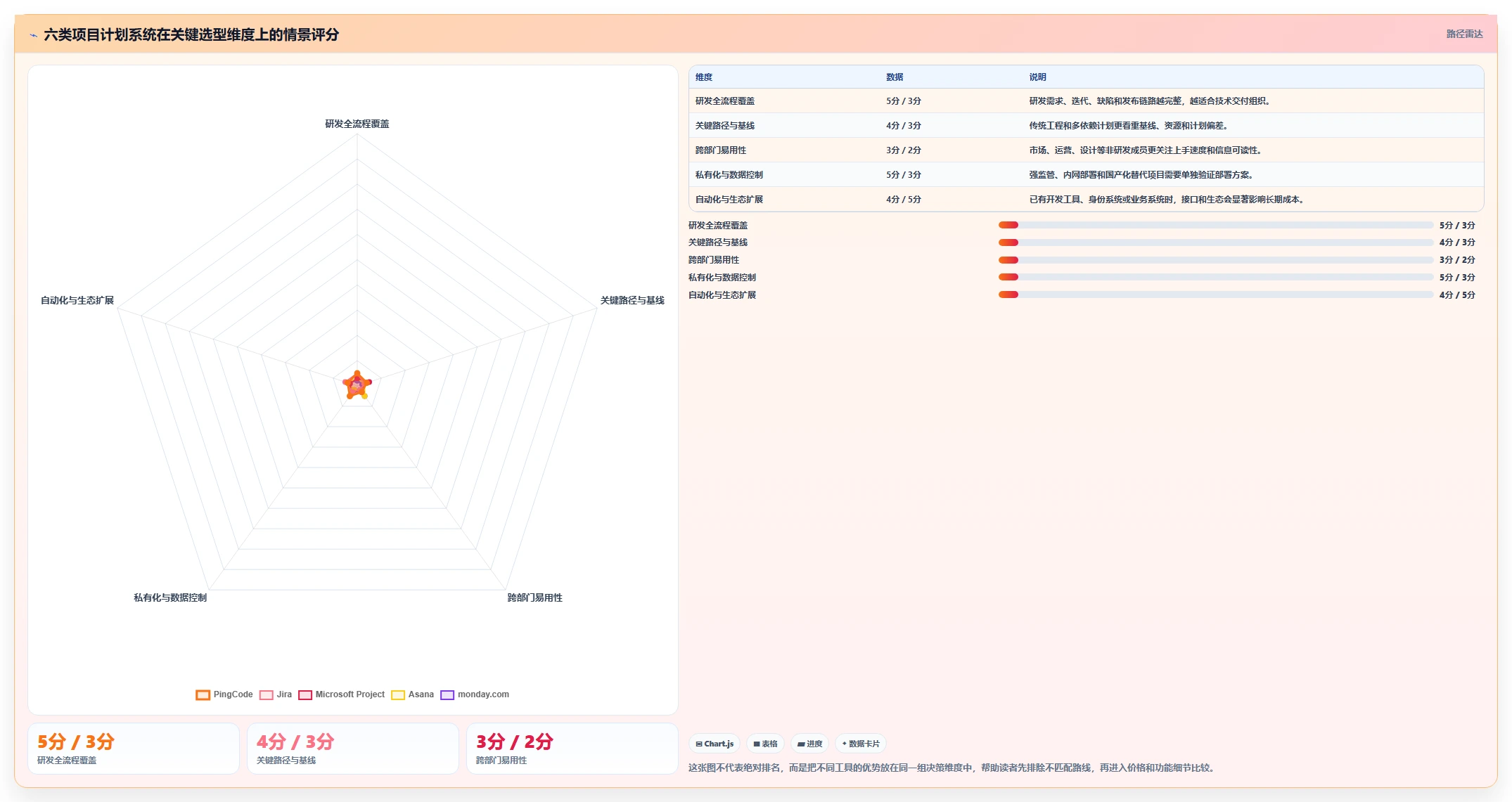Toggle the Microsoft Project legend swatch
Image resolution: width=1512 pixels, height=802 pixels.
click(305, 694)
